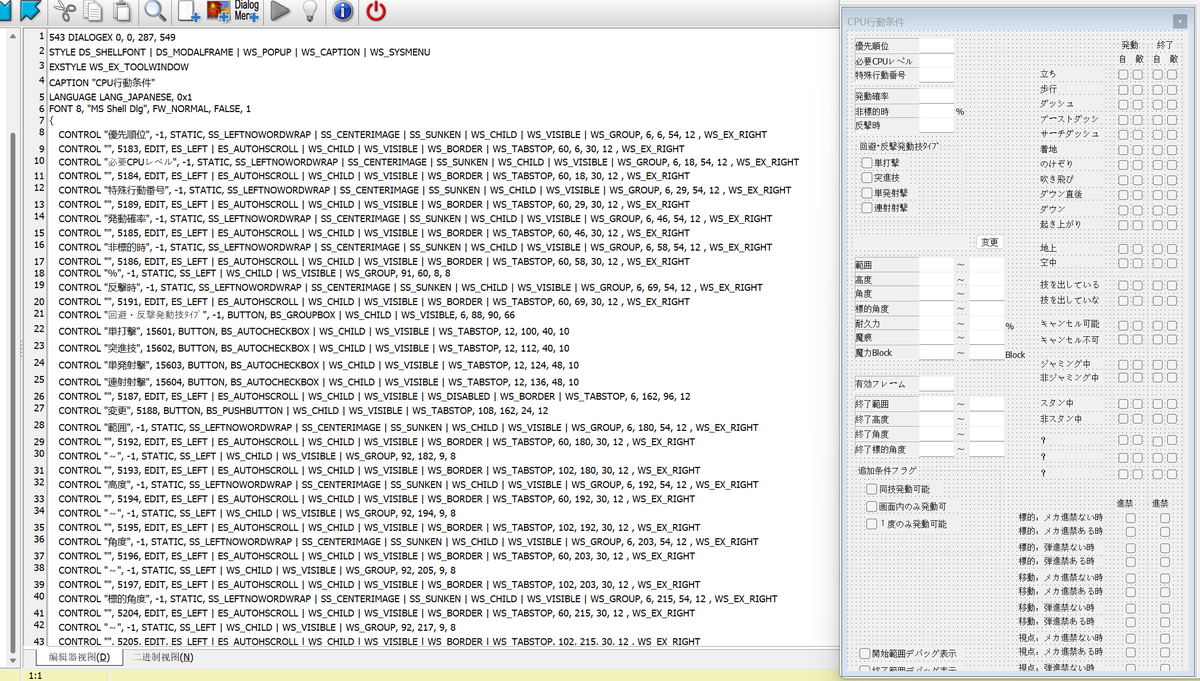Image resolution: width=1200 pixels, height=681 pixels.
Task: Switch to the 二进制视图(N) binary view tab
Action: [162, 657]
